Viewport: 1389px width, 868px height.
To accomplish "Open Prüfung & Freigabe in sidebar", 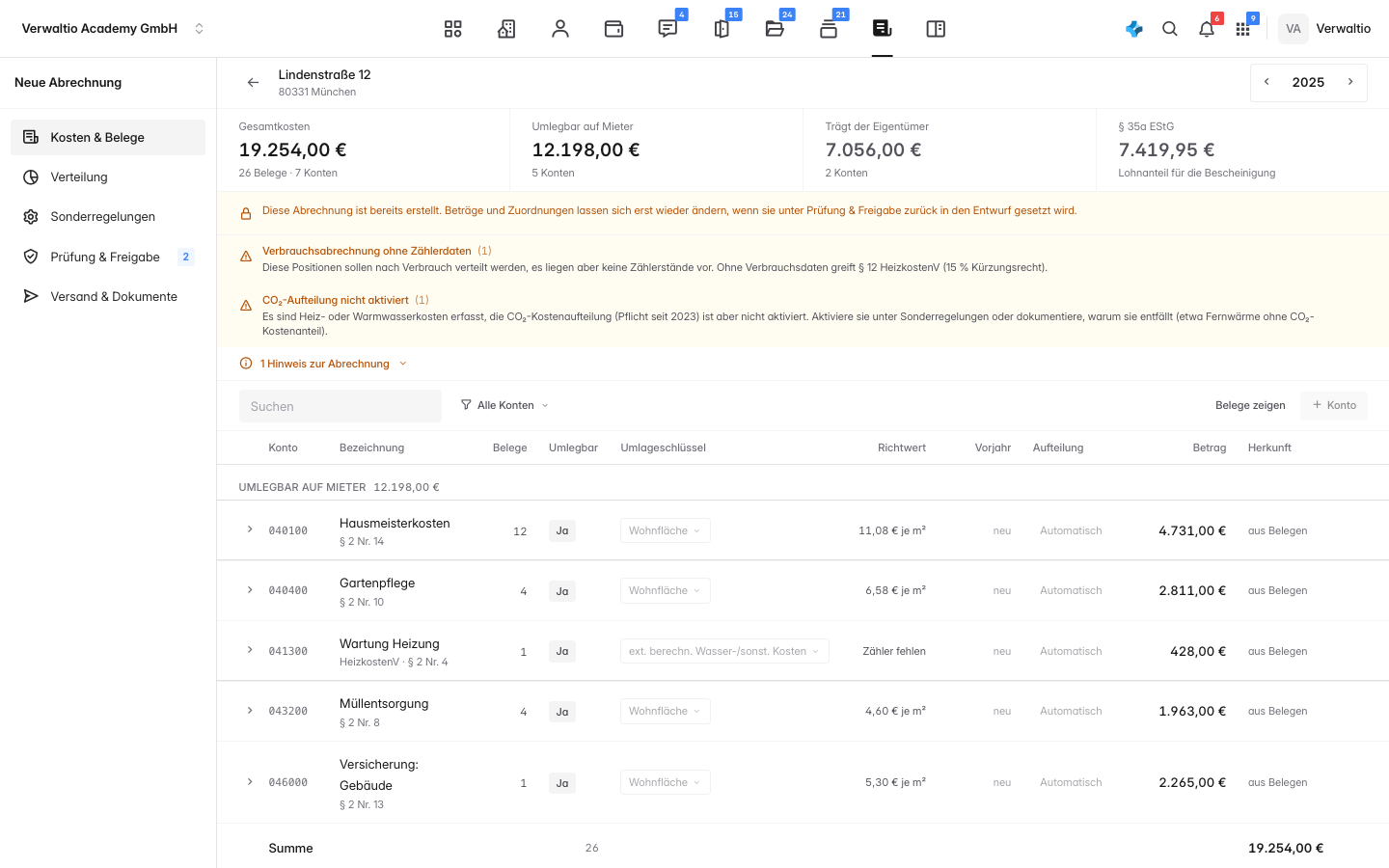I will pos(108,257).
